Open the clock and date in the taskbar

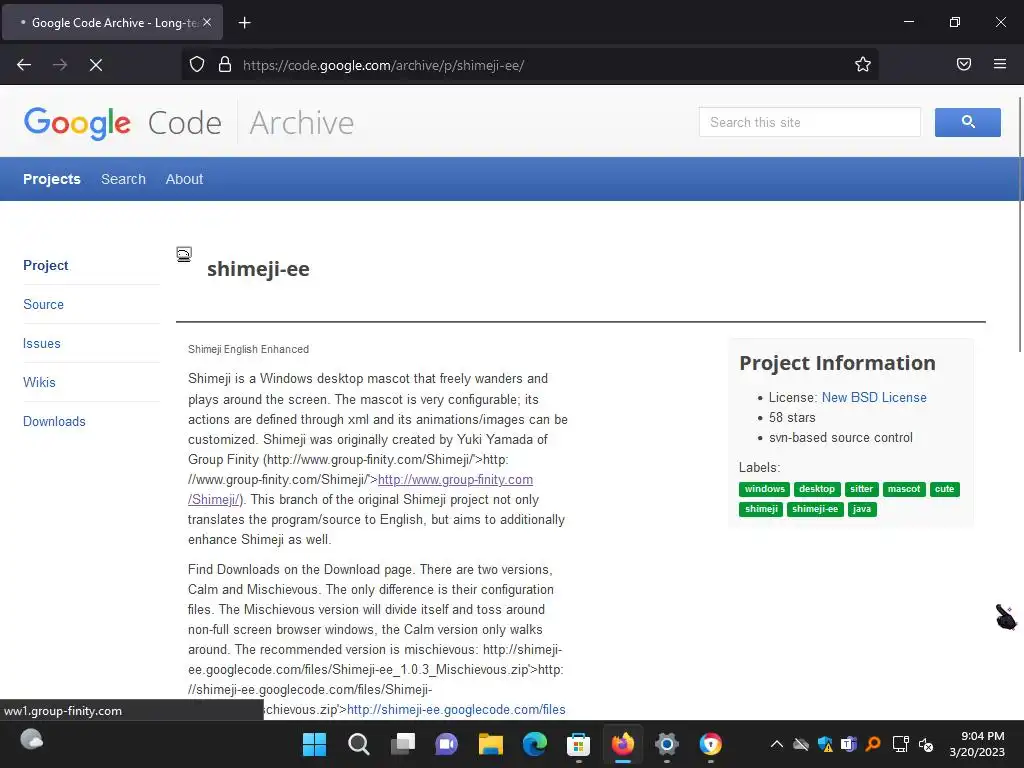[x=977, y=744]
